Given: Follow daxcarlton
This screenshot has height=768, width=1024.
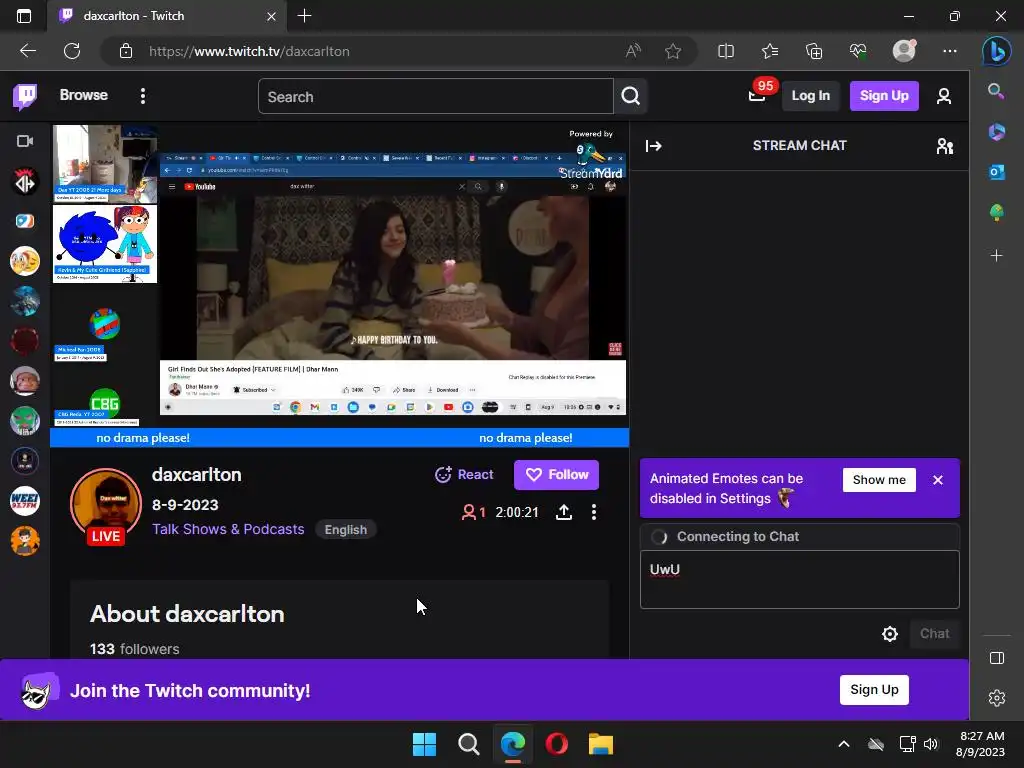Looking at the screenshot, I should pos(556,475).
